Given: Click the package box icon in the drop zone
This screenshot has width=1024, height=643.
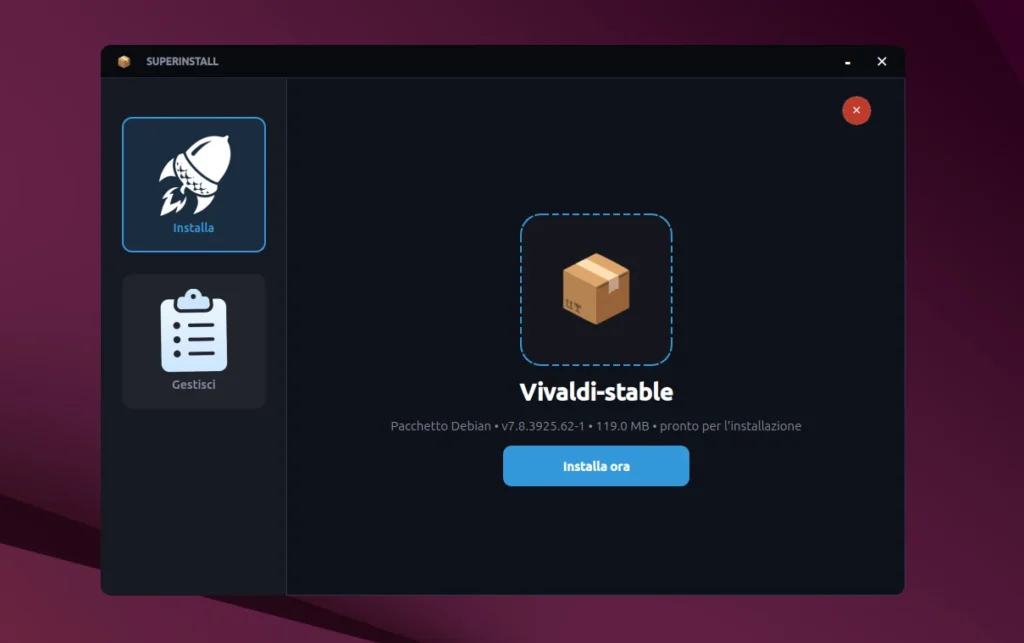Looking at the screenshot, I should [x=596, y=290].
